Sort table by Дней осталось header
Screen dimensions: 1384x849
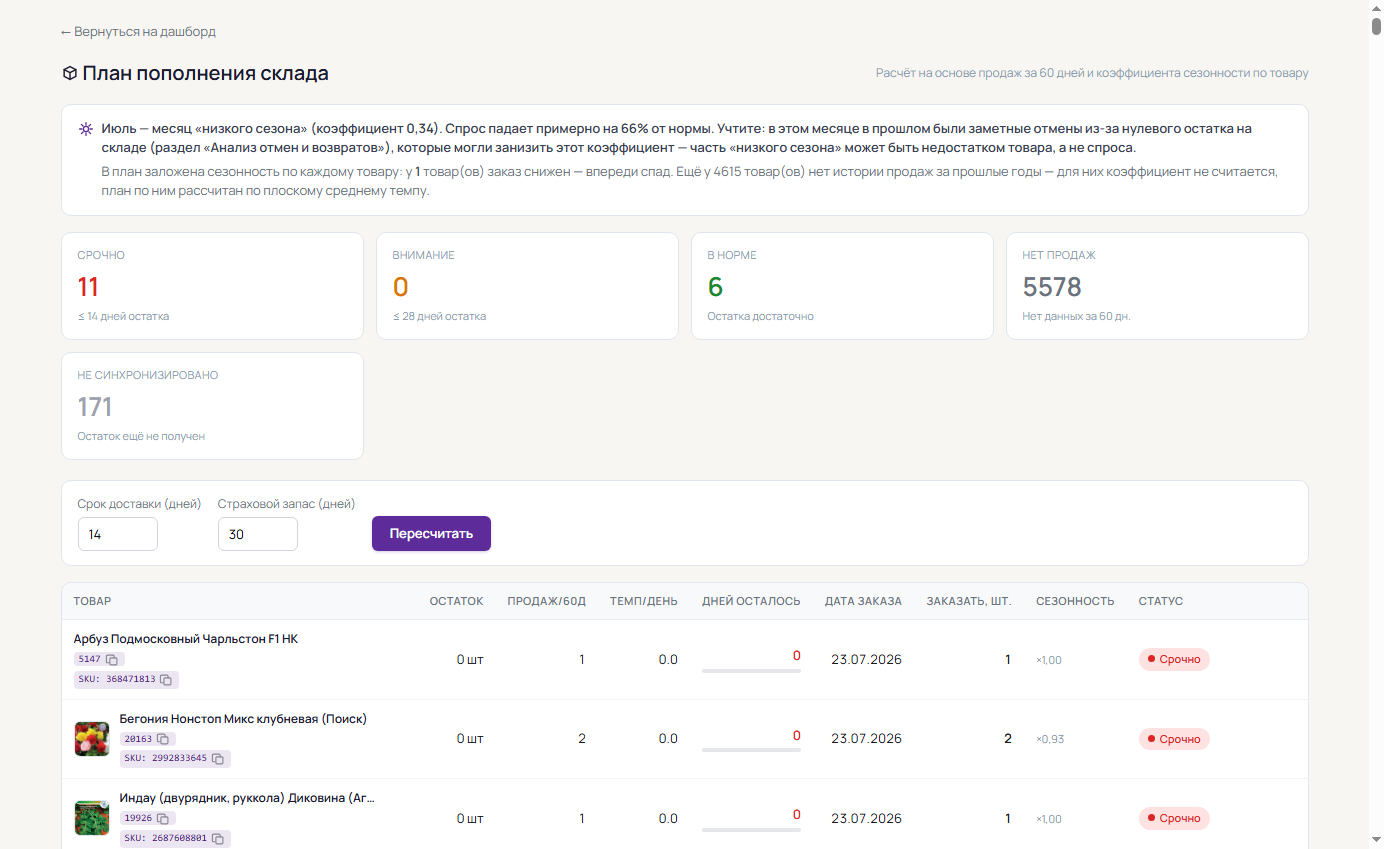[751, 601]
